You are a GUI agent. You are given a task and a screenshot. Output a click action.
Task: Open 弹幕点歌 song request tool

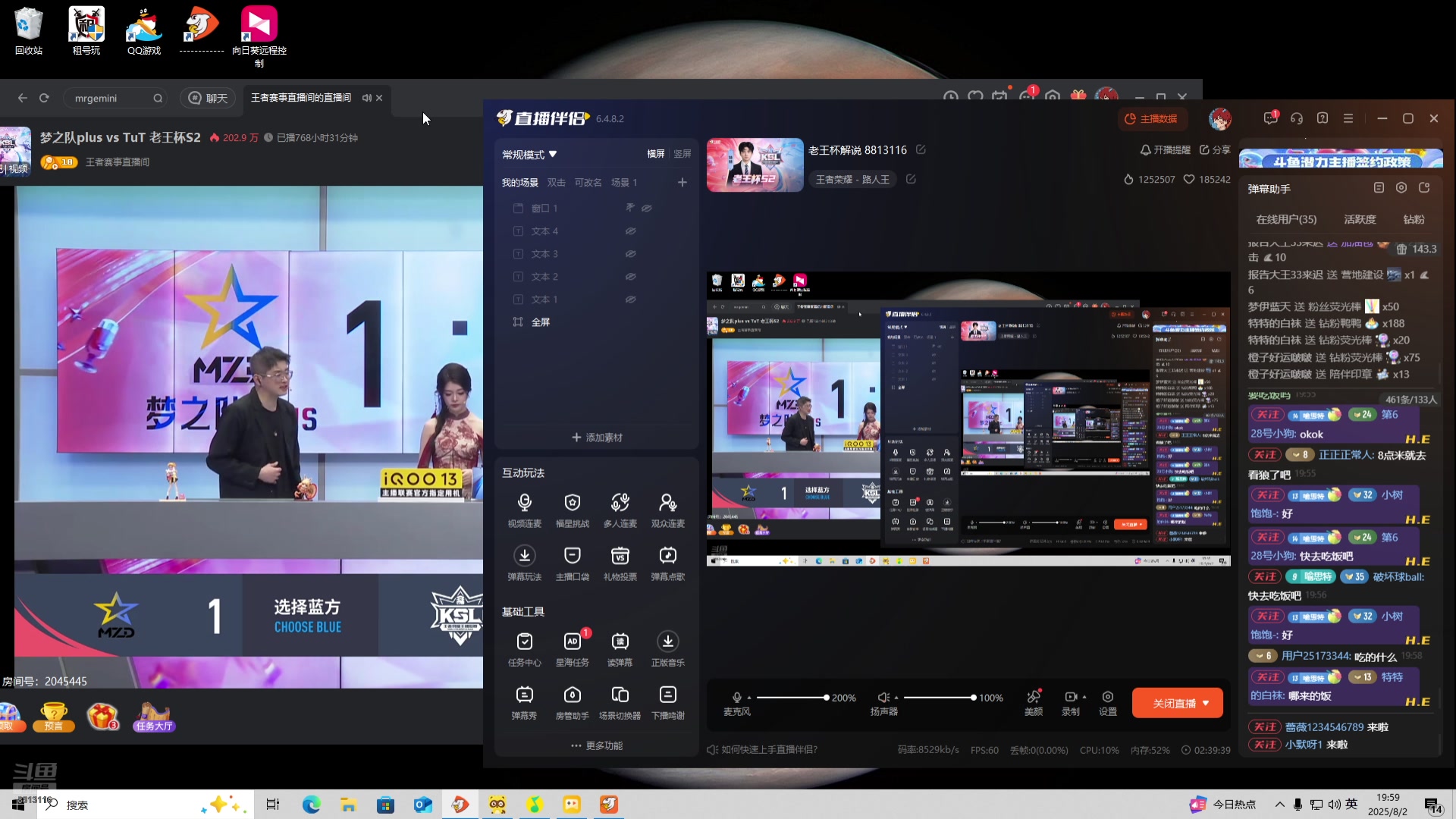pyautogui.click(x=668, y=563)
